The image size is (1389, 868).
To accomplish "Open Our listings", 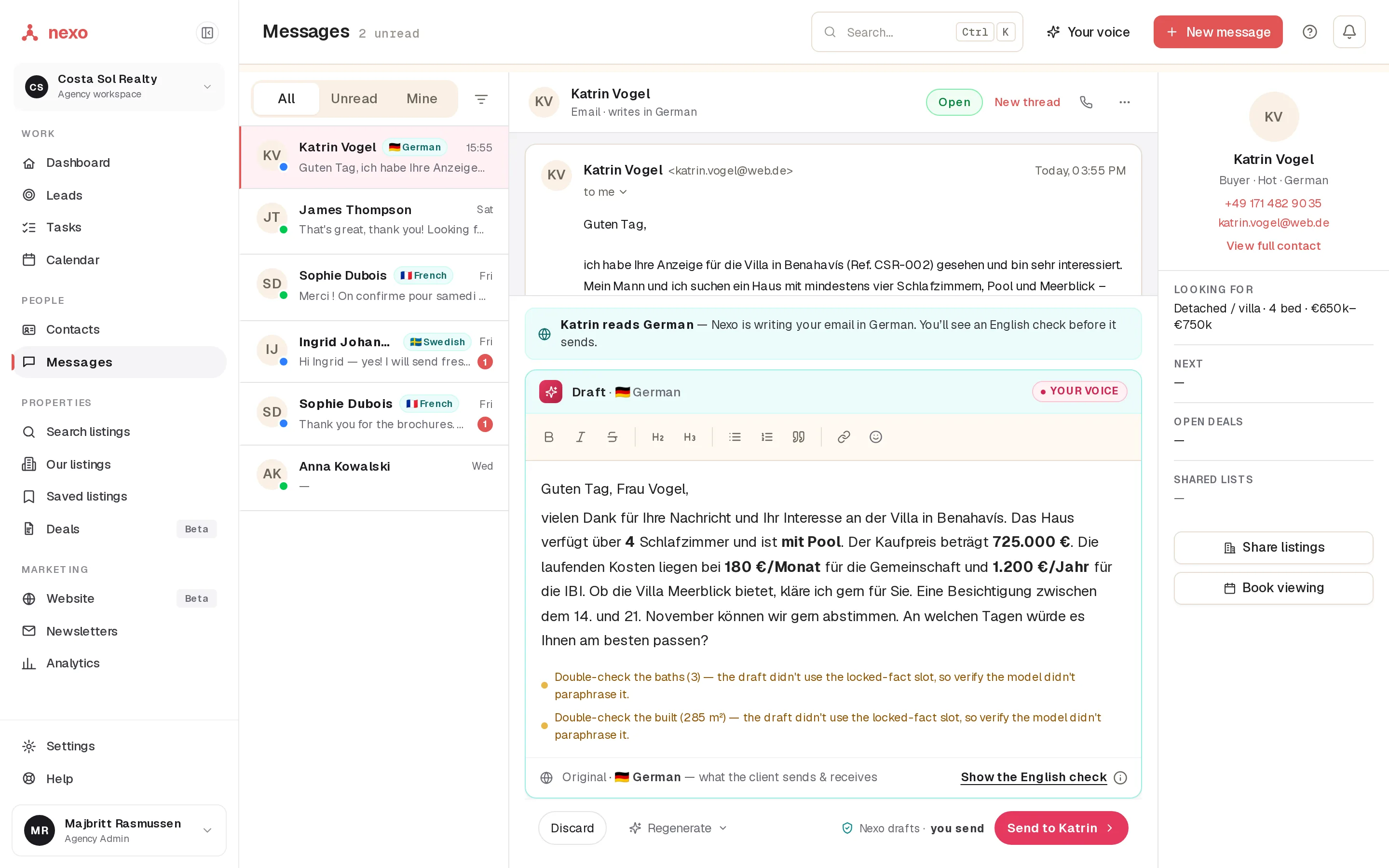I will pos(119,464).
